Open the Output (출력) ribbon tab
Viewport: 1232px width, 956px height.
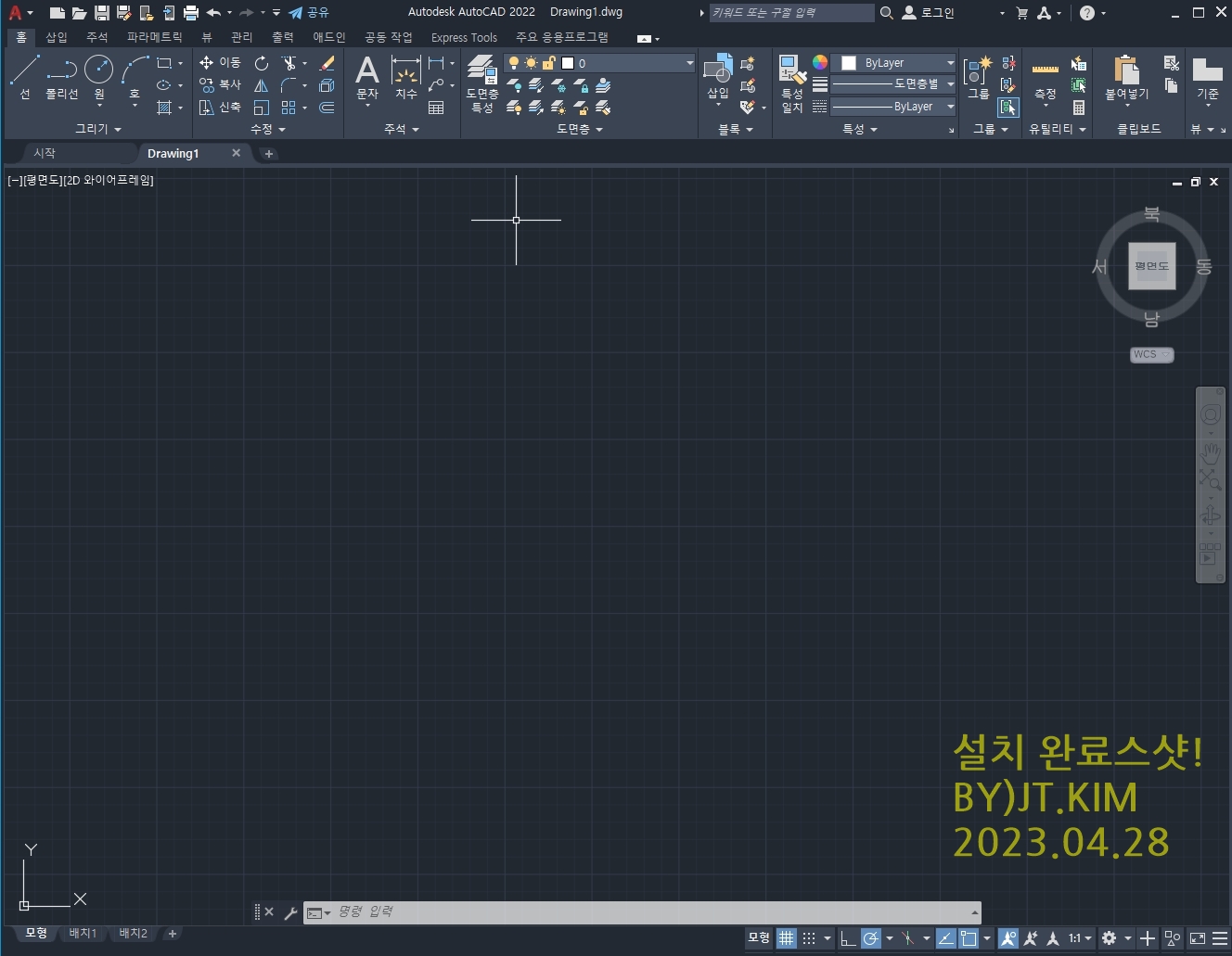click(283, 37)
